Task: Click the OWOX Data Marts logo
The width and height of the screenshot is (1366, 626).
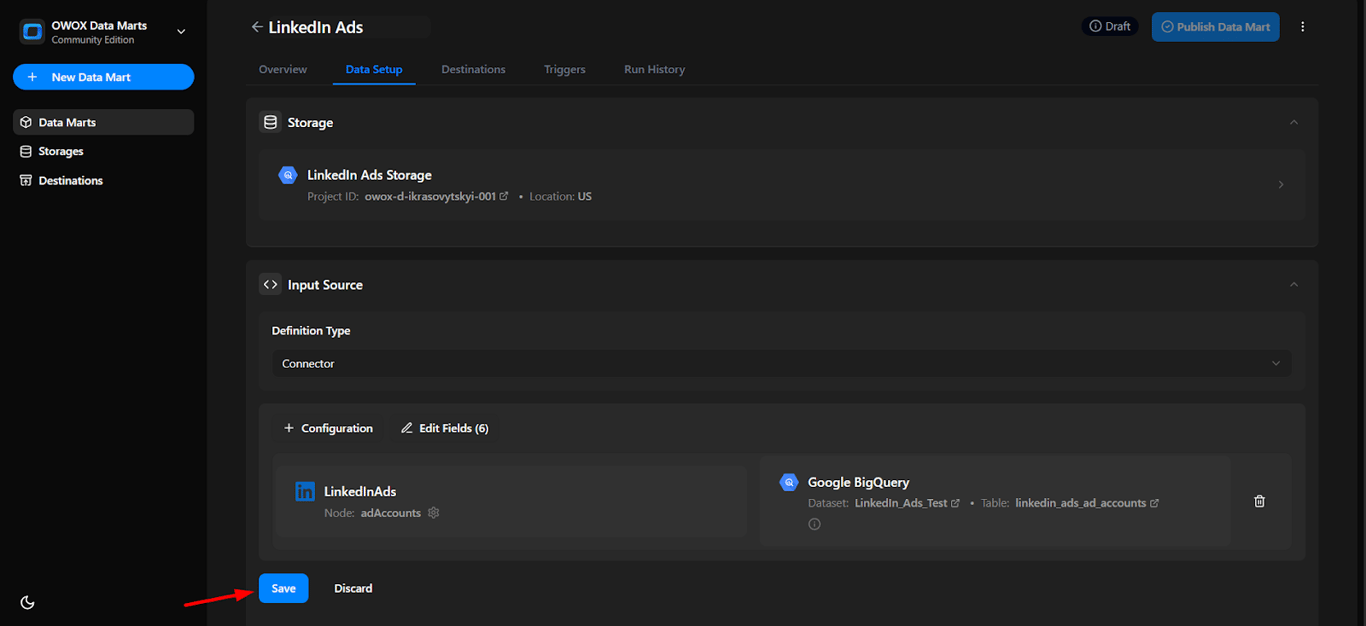Action: point(33,32)
